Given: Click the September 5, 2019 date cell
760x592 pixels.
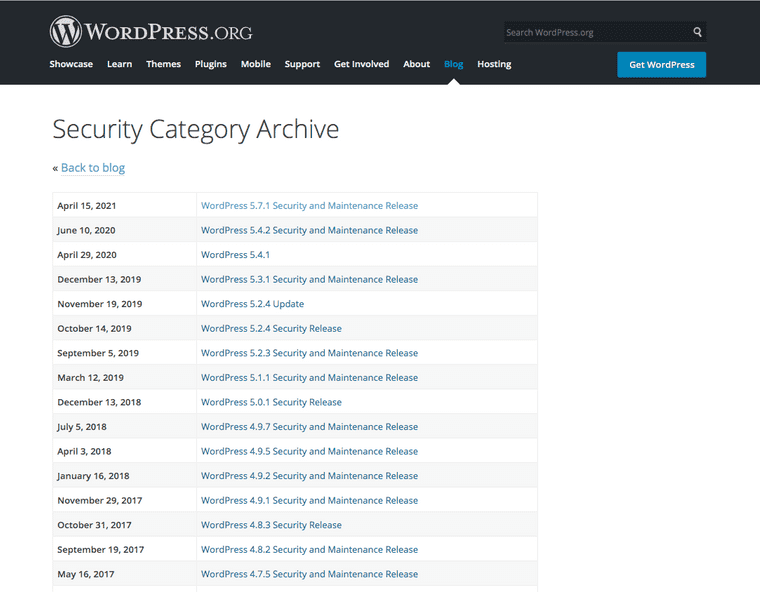Looking at the screenshot, I should click(125, 353).
